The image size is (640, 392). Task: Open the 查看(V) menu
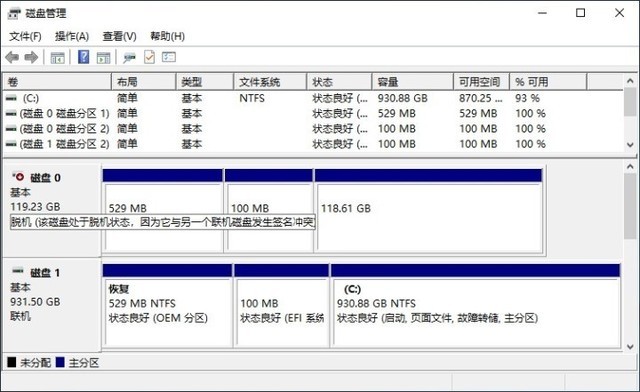pos(119,36)
